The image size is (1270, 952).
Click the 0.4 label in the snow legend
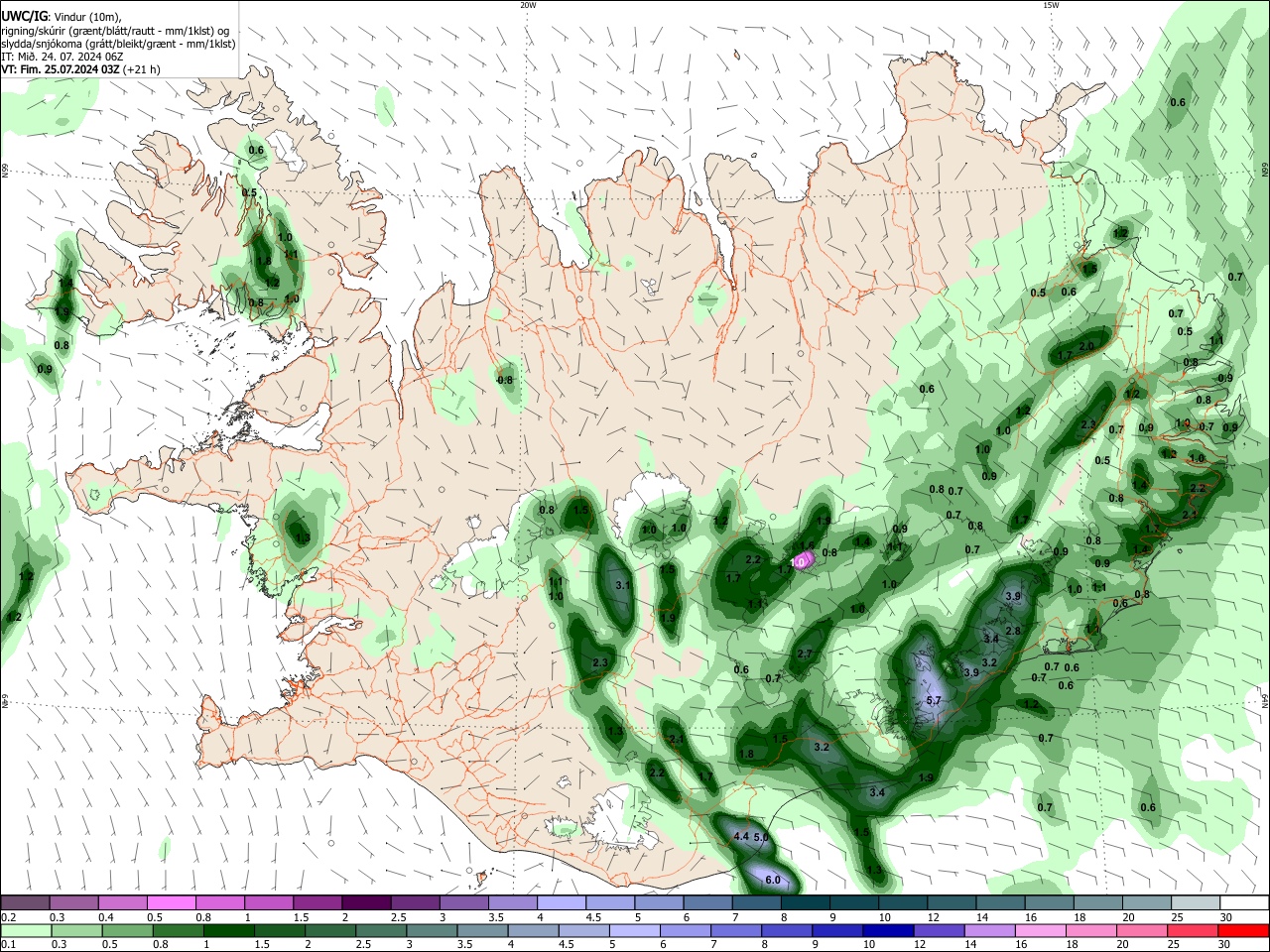pos(107,917)
